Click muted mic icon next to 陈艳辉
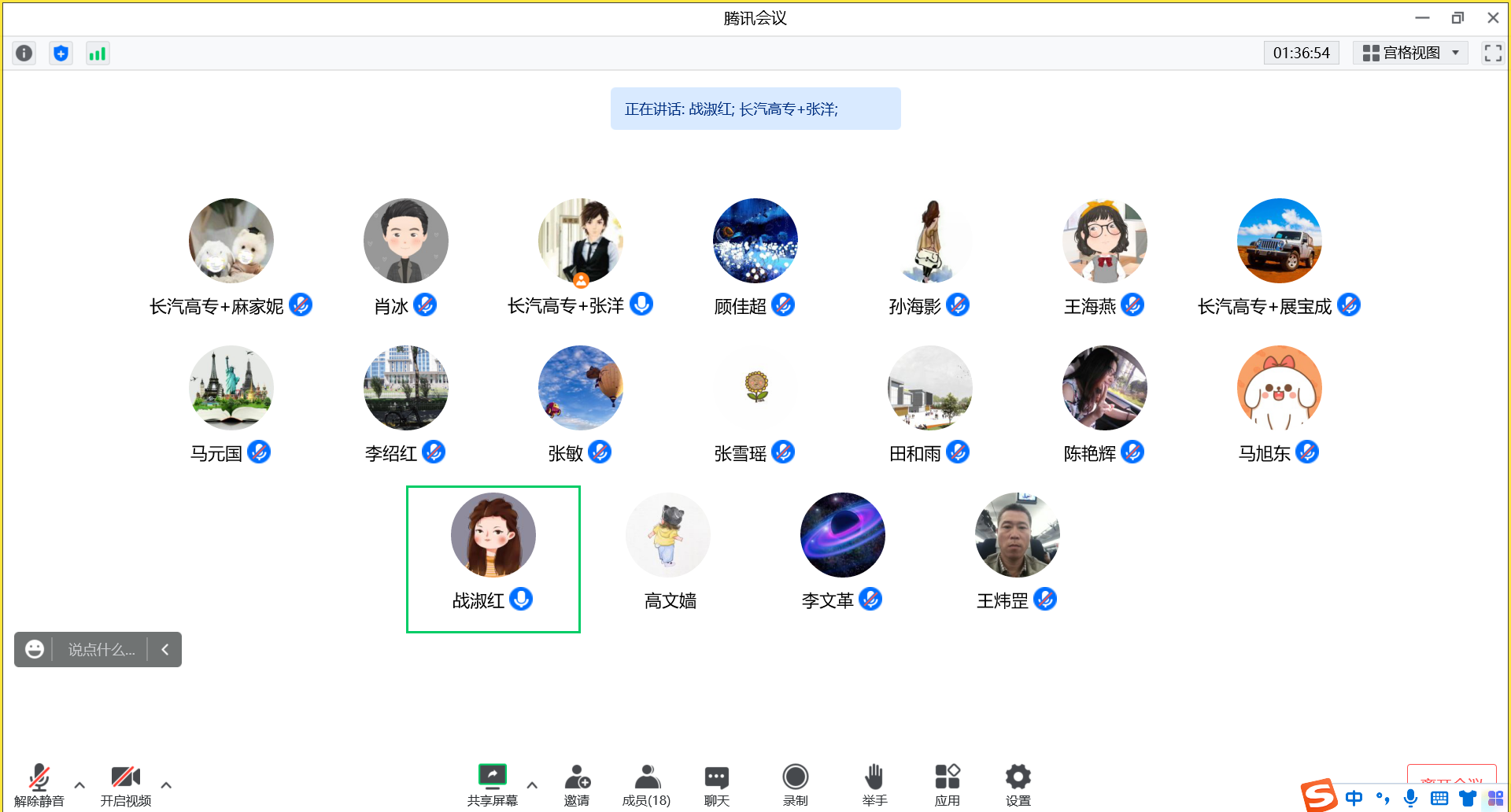The image size is (1511, 812). tap(1132, 452)
